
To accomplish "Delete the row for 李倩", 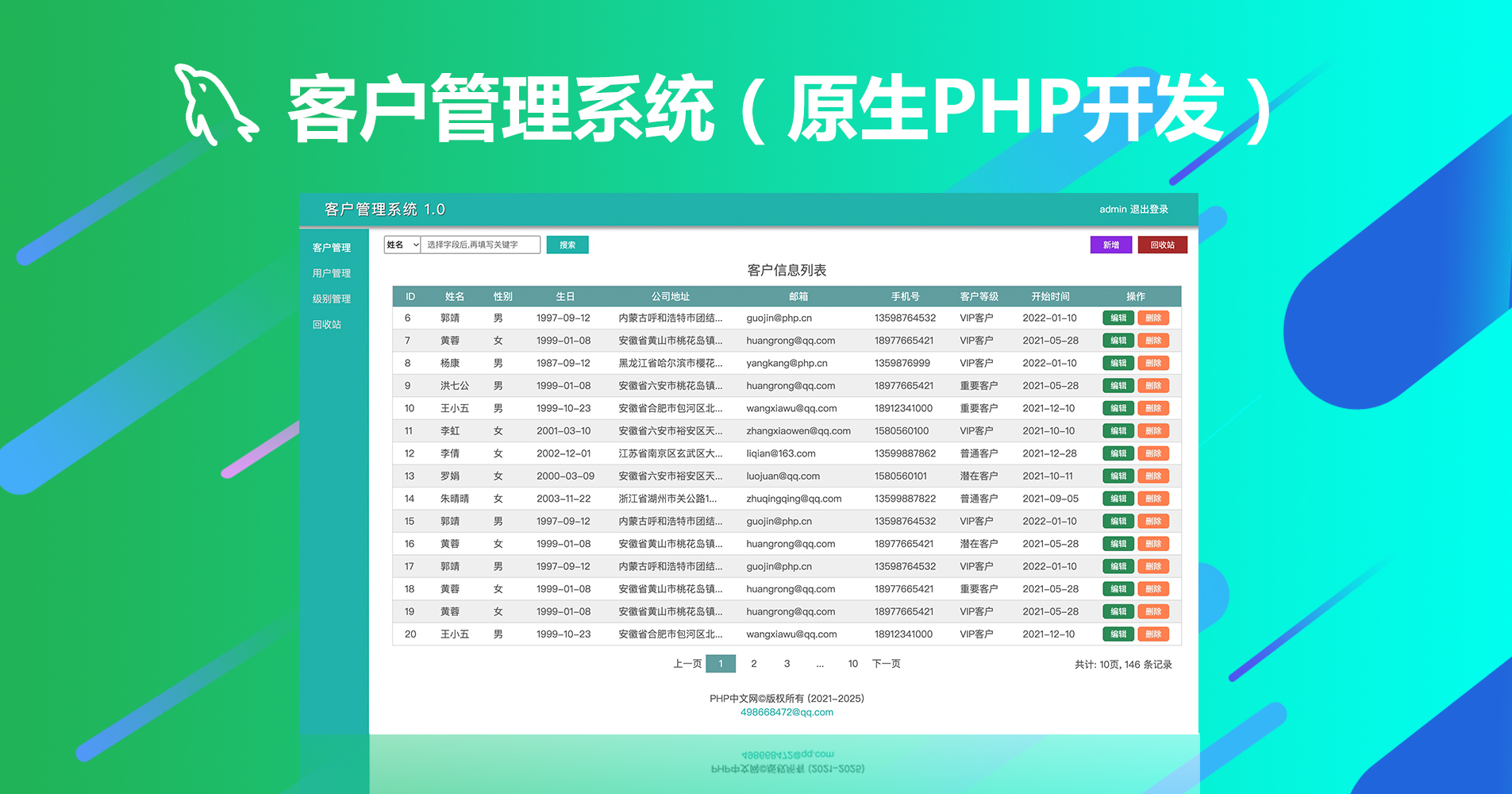I will click(x=1153, y=453).
